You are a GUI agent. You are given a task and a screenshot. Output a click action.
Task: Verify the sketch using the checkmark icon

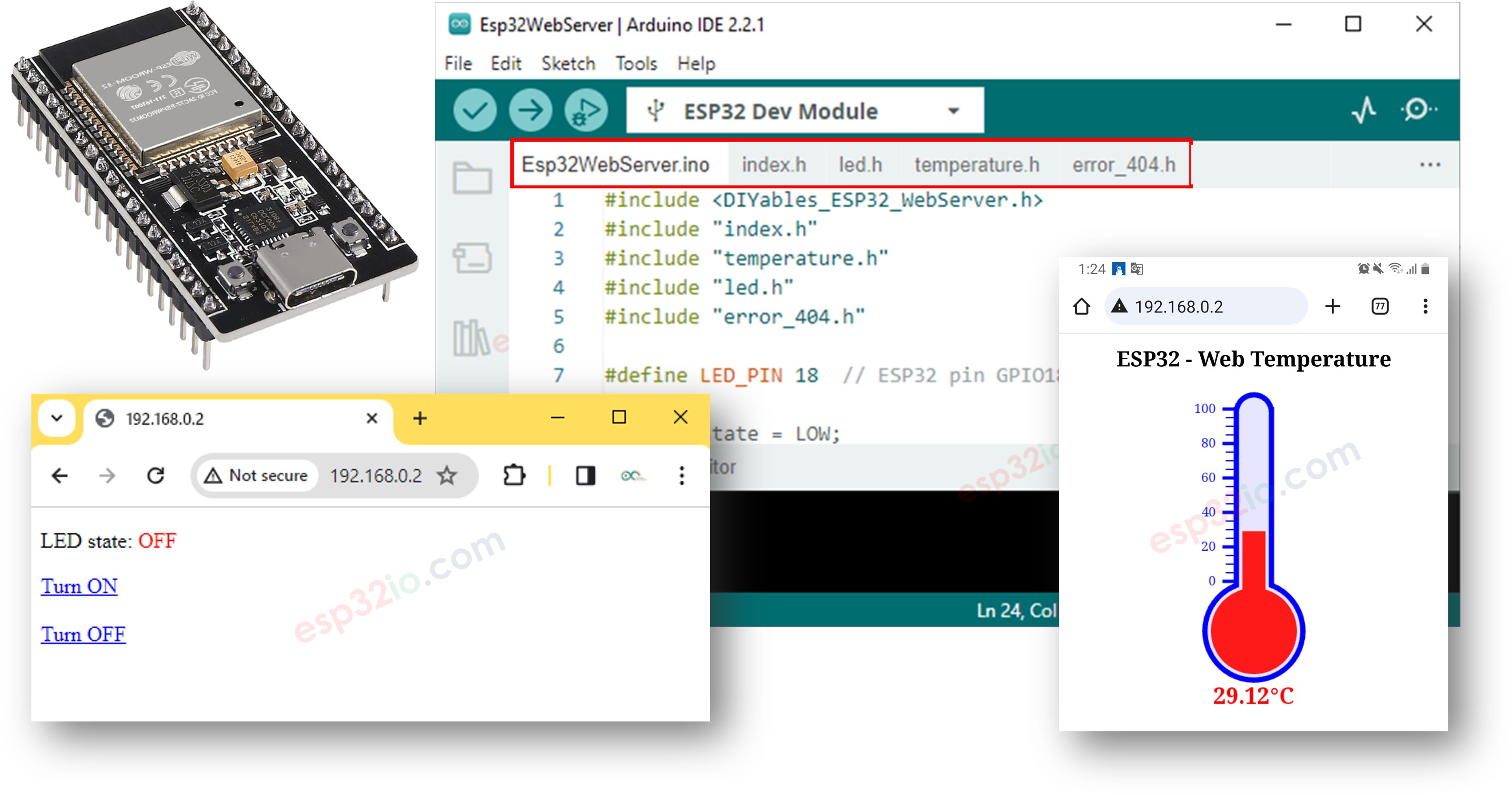point(475,111)
